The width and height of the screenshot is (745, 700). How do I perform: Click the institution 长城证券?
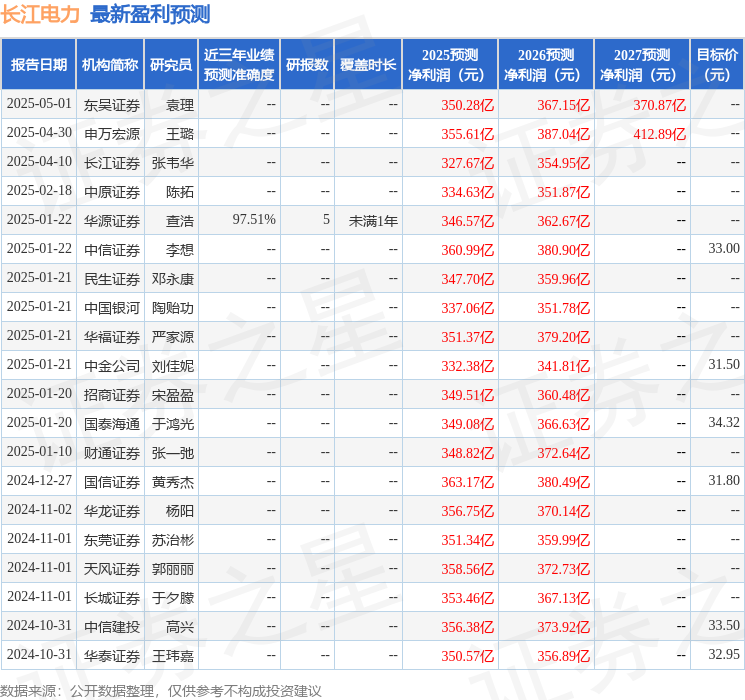112,598
